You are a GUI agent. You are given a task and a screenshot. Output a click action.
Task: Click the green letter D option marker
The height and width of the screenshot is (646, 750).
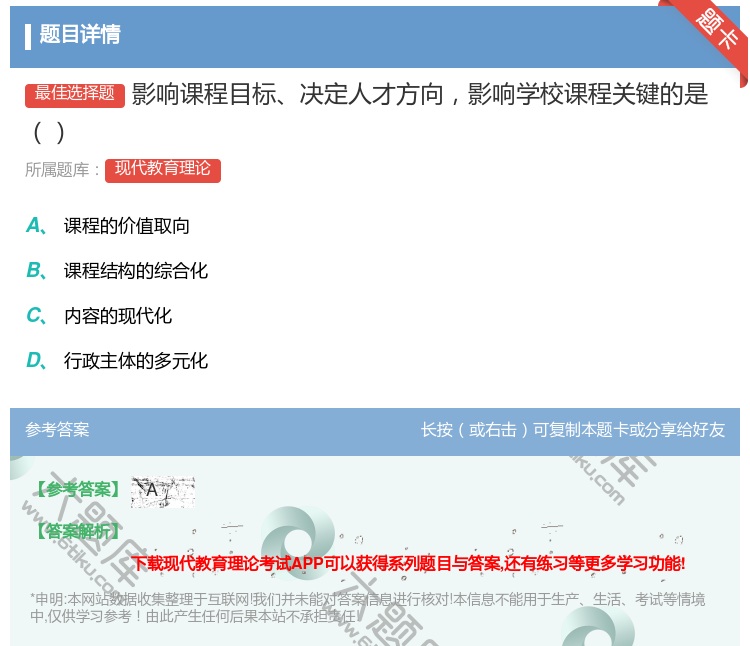coord(36,360)
